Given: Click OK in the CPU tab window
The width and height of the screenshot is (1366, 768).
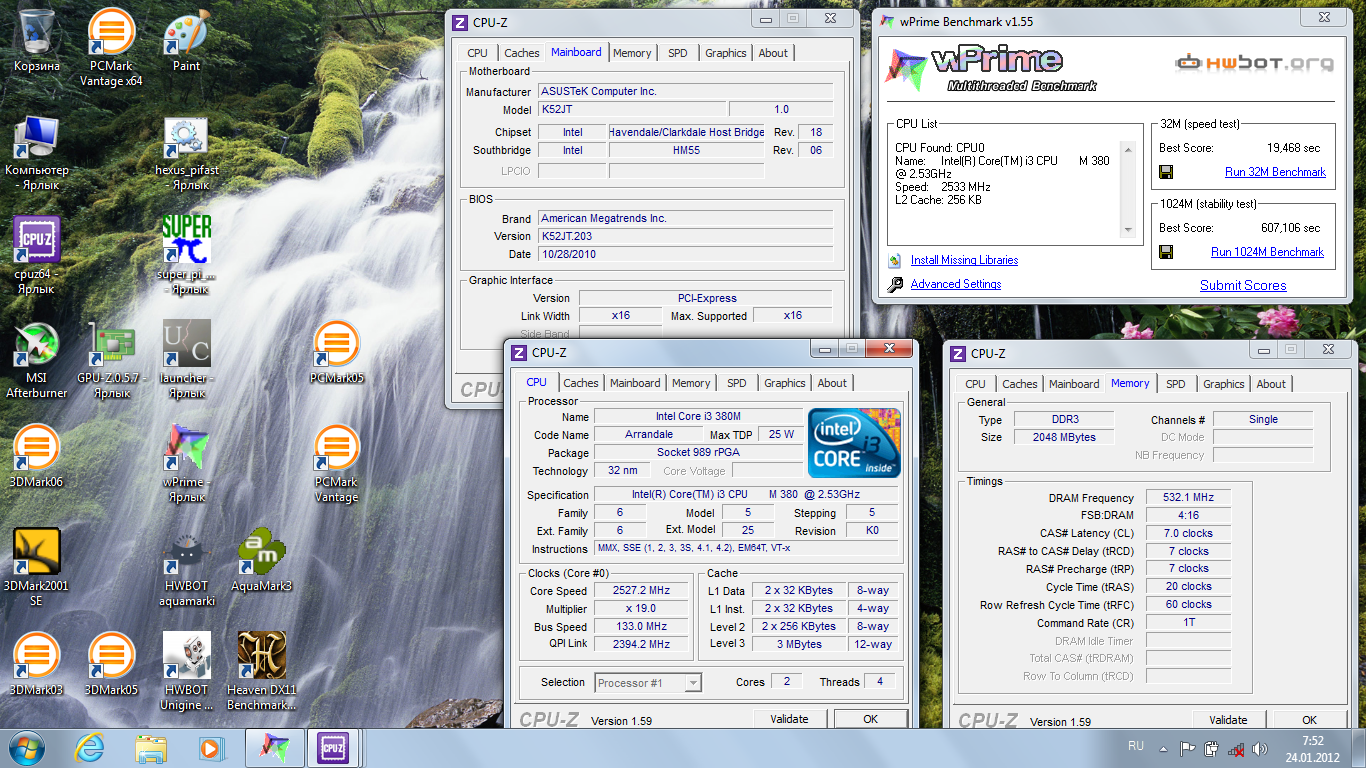Looking at the screenshot, I should tap(870, 719).
